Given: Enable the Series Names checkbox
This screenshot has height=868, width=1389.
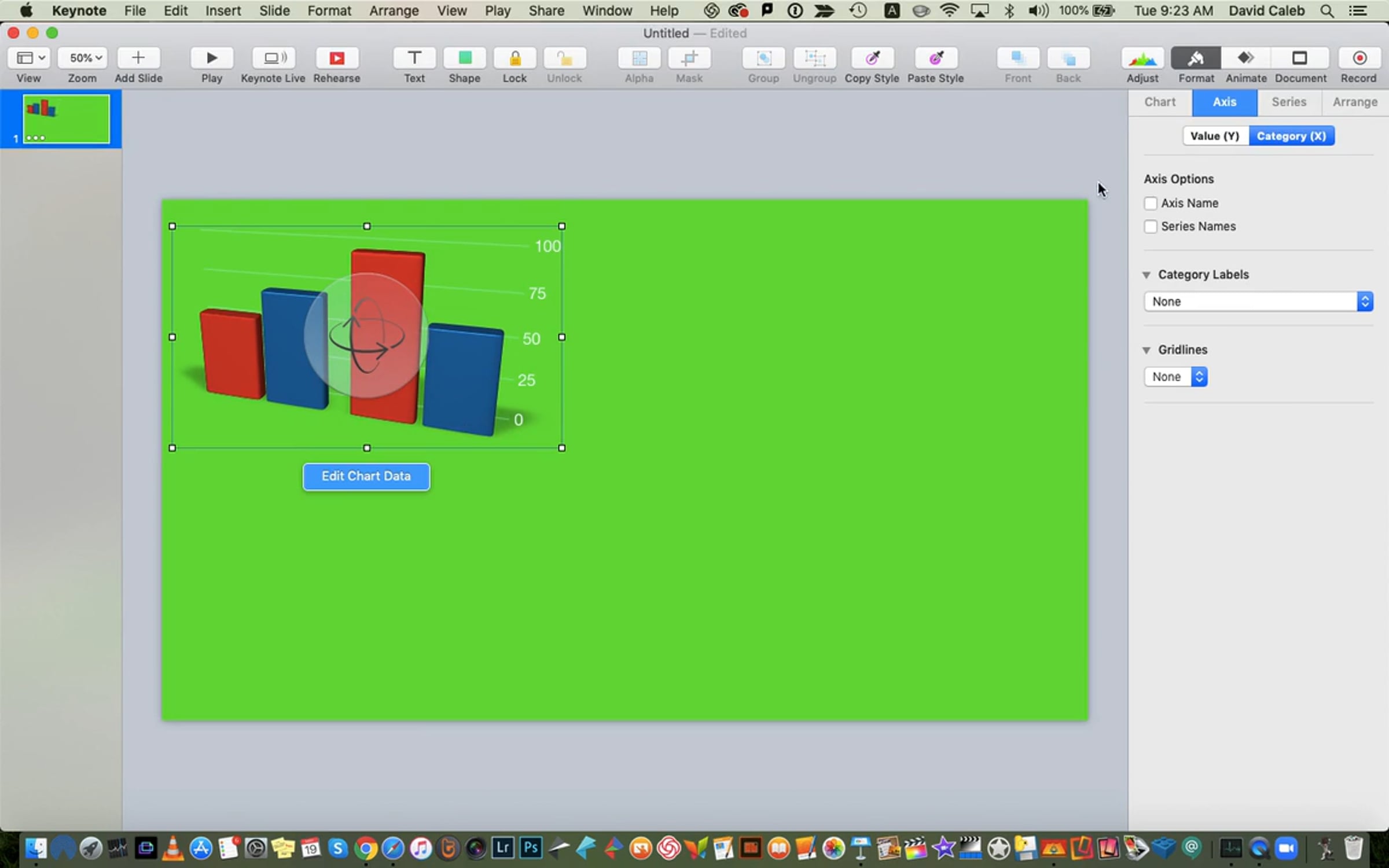Looking at the screenshot, I should pos(1151,226).
